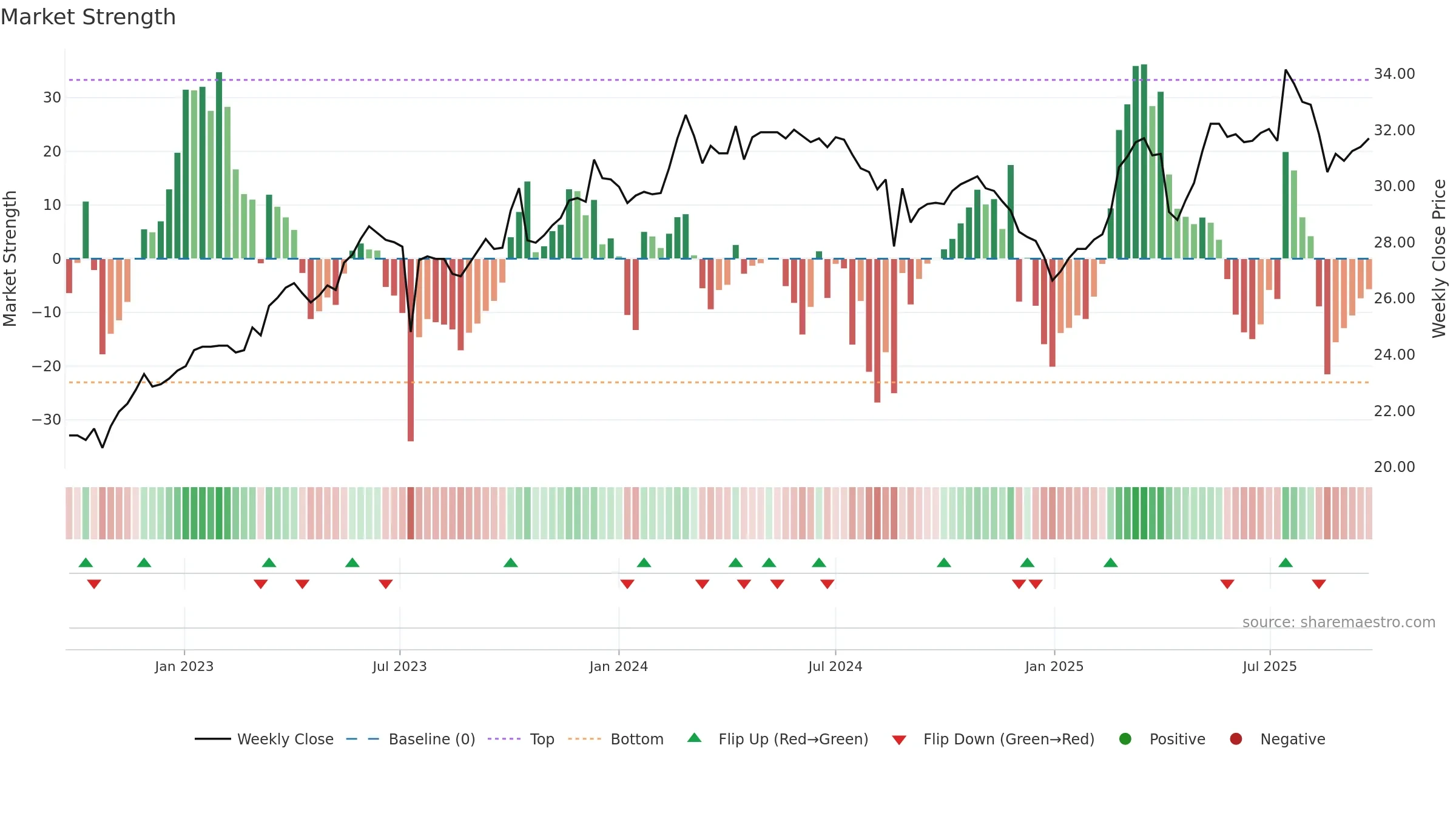The height and width of the screenshot is (819, 1456).
Task: Click the Jan 2024 axis label
Action: [x=619, y=666]
